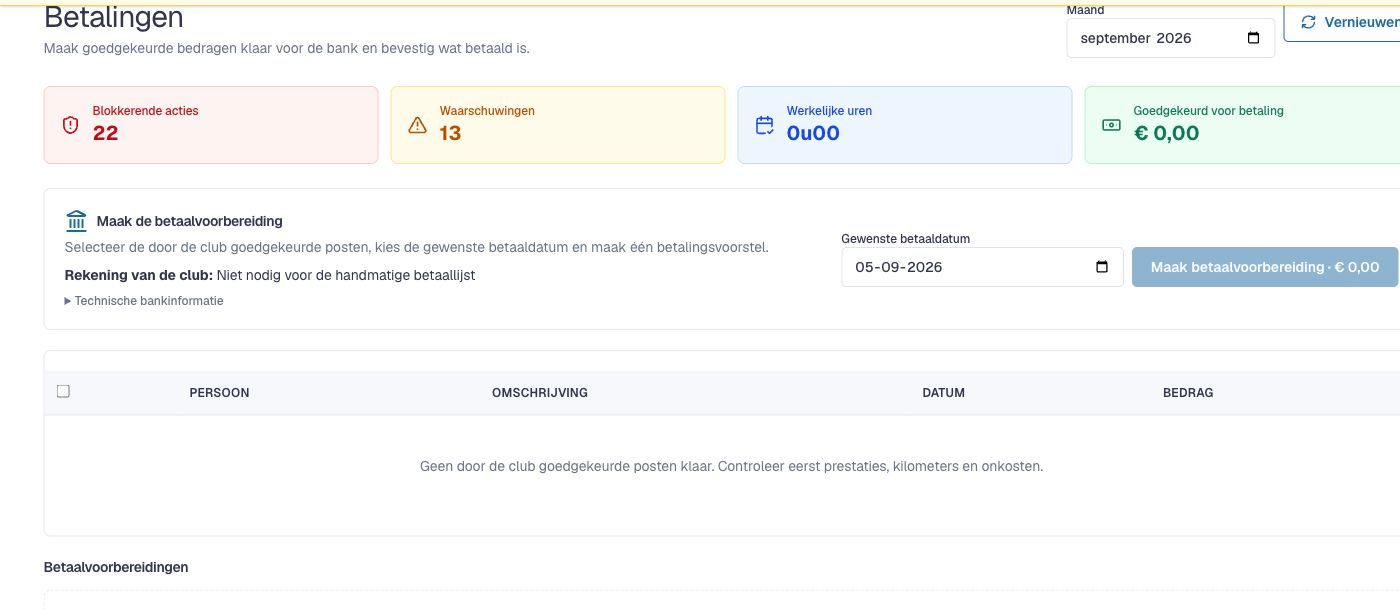Image resolution: width=1400 pixels, height=610 pixels.
Task: Open the calendar picker of Gewenste betaaldatum
Action: tap(1102, 267)
